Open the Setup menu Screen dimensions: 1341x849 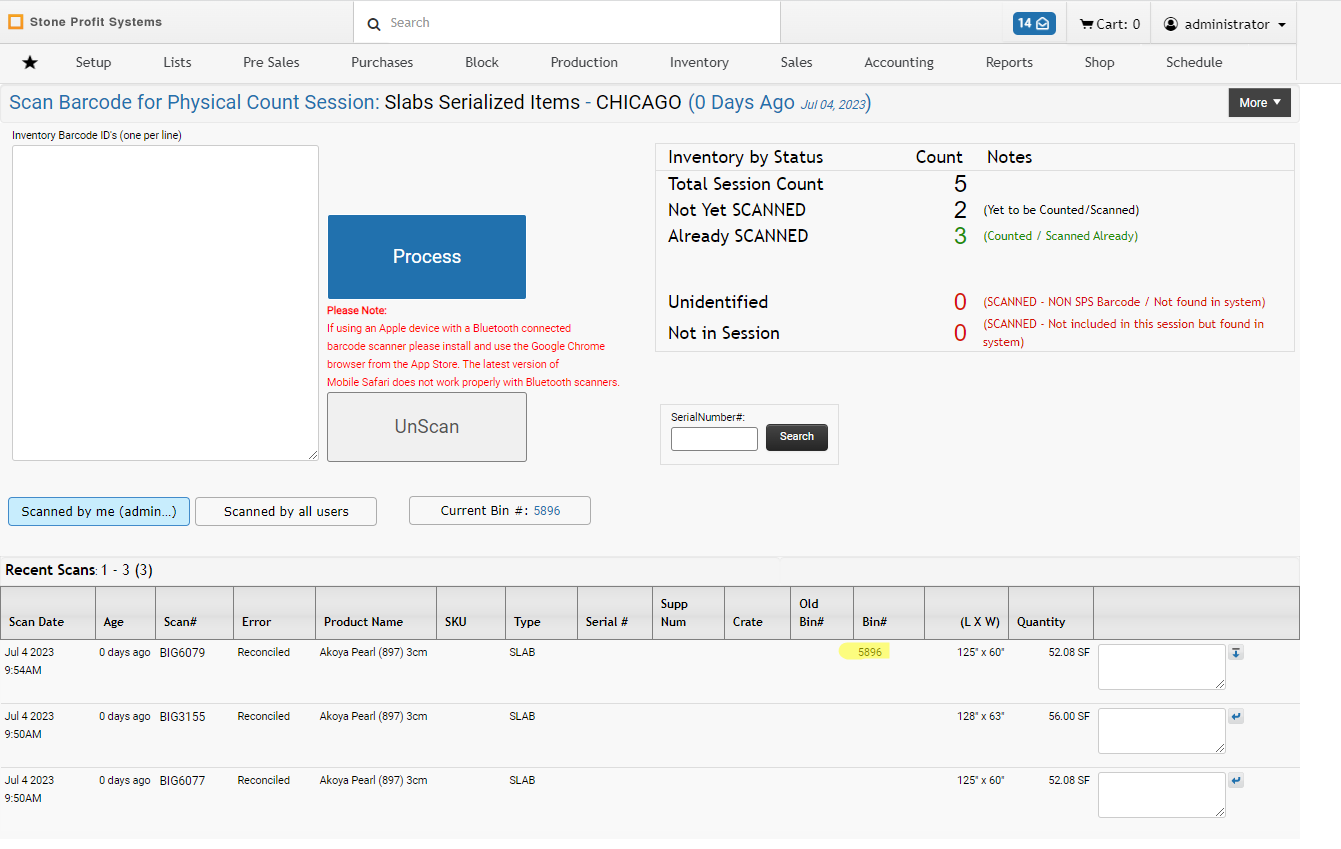93,62
